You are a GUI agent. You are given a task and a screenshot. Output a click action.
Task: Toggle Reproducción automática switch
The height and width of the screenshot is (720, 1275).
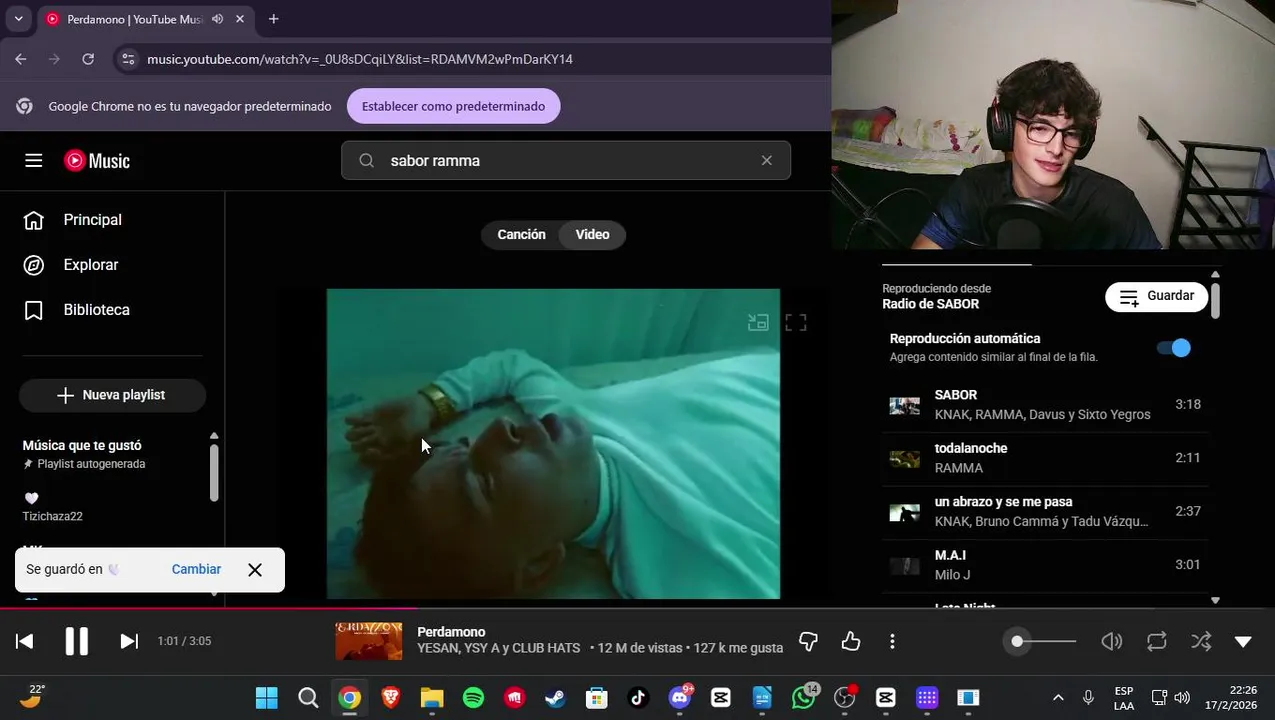[1174, 348]
